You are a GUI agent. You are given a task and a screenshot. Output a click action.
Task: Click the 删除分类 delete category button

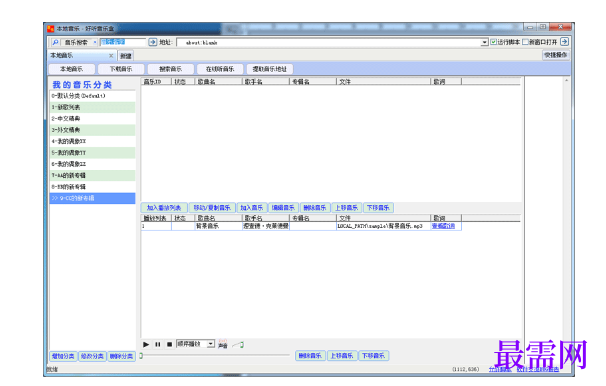pos(121,356)
